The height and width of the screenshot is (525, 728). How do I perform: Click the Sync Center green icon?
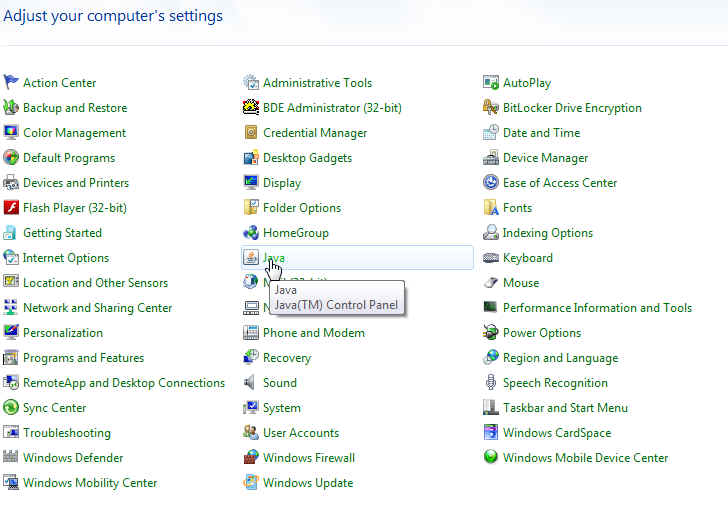tap(11, 408)
